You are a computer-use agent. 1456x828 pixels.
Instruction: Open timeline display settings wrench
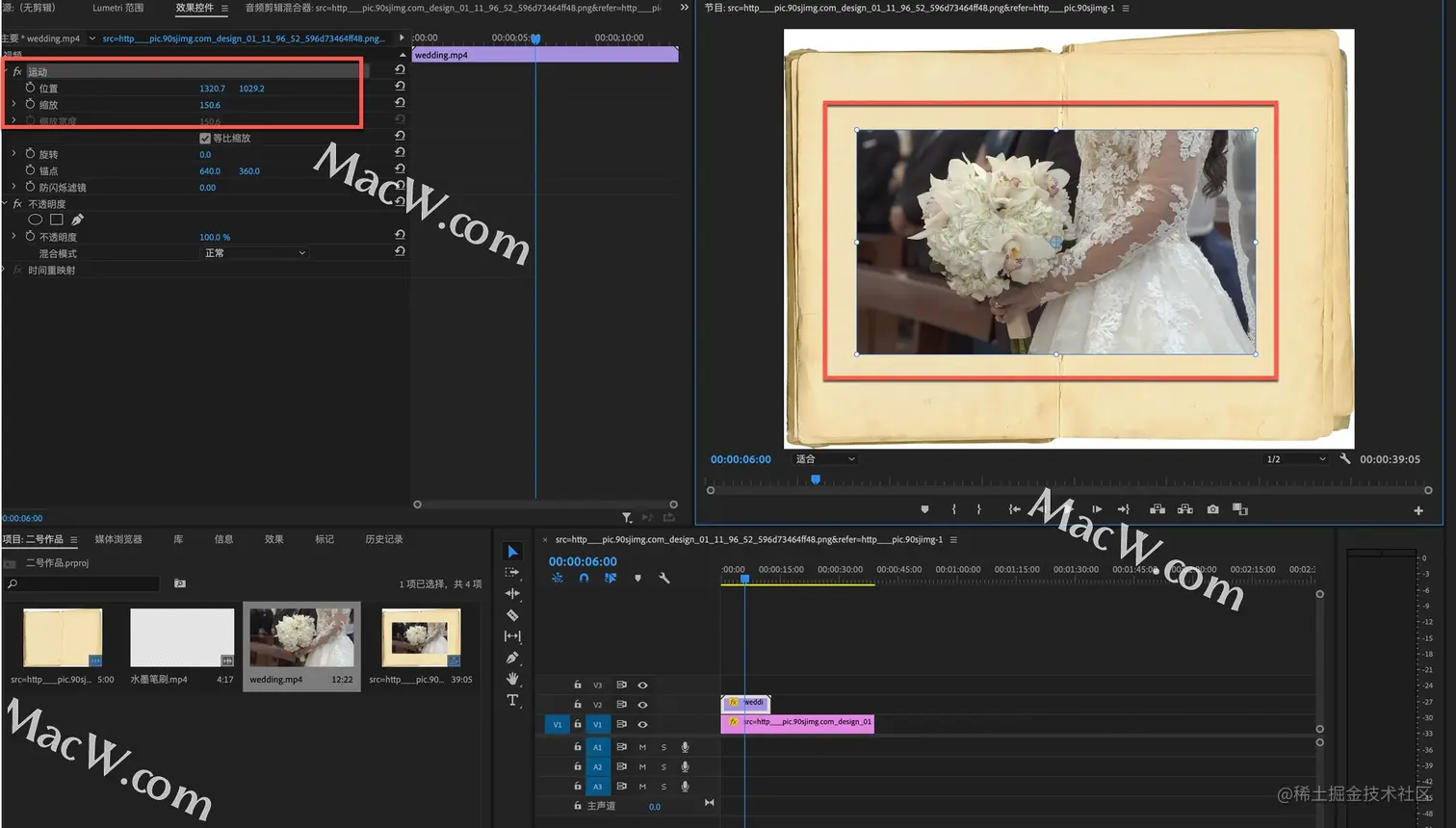663,578
